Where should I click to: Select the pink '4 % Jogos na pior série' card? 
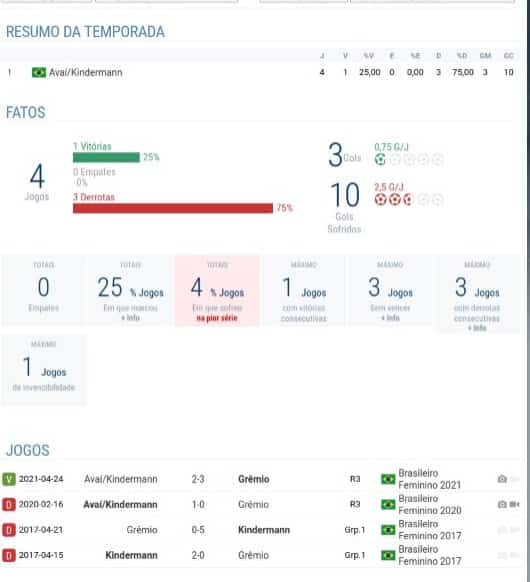pyautogui.click(x=217, y=290)
